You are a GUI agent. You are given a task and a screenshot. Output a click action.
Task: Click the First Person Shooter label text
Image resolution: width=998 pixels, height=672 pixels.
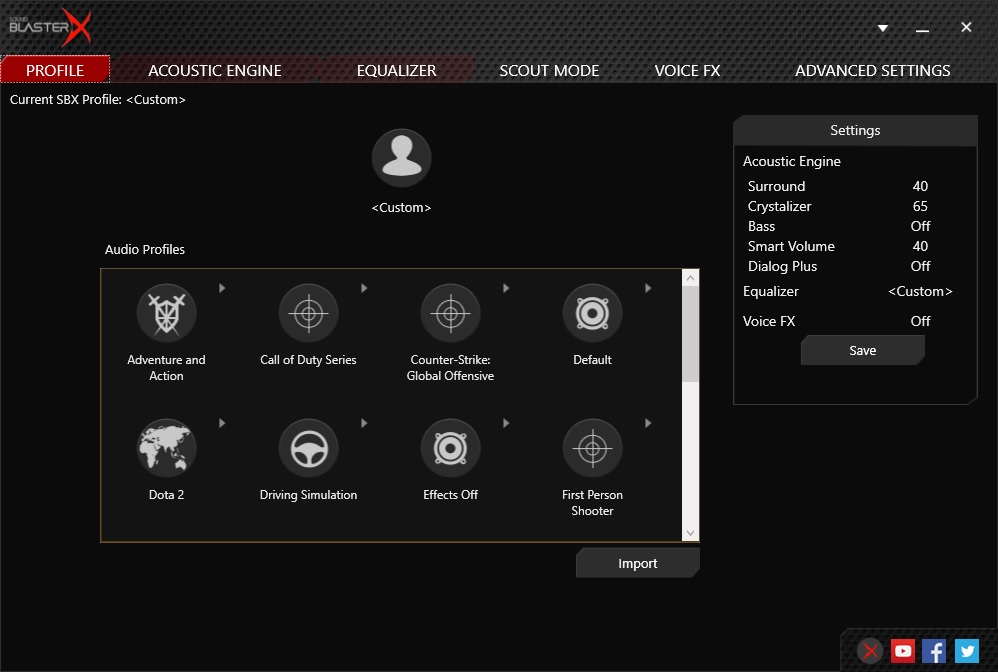[x=593, y=503]
